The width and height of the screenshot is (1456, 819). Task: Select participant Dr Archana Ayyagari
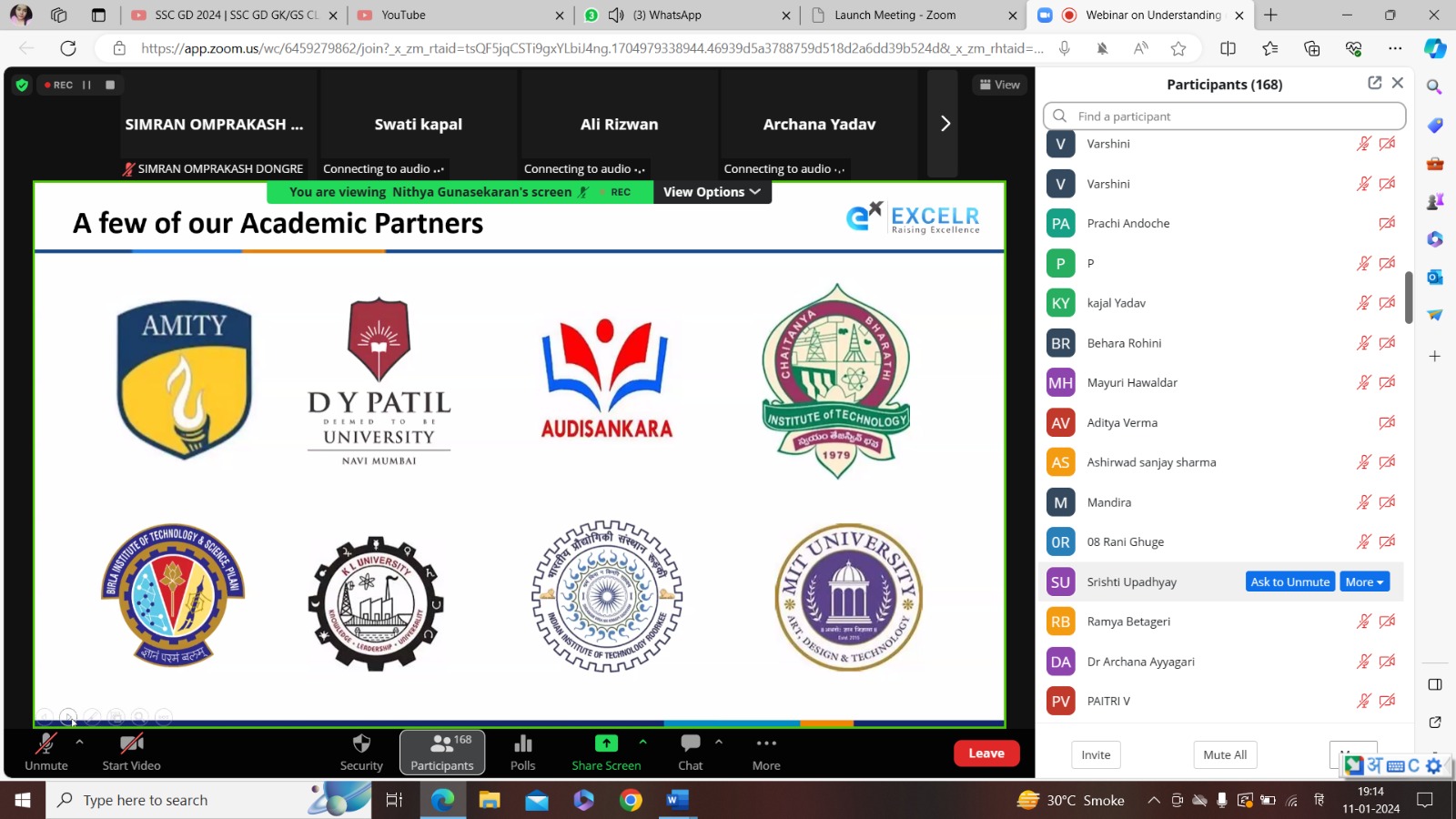click(x=1224, y=662)
